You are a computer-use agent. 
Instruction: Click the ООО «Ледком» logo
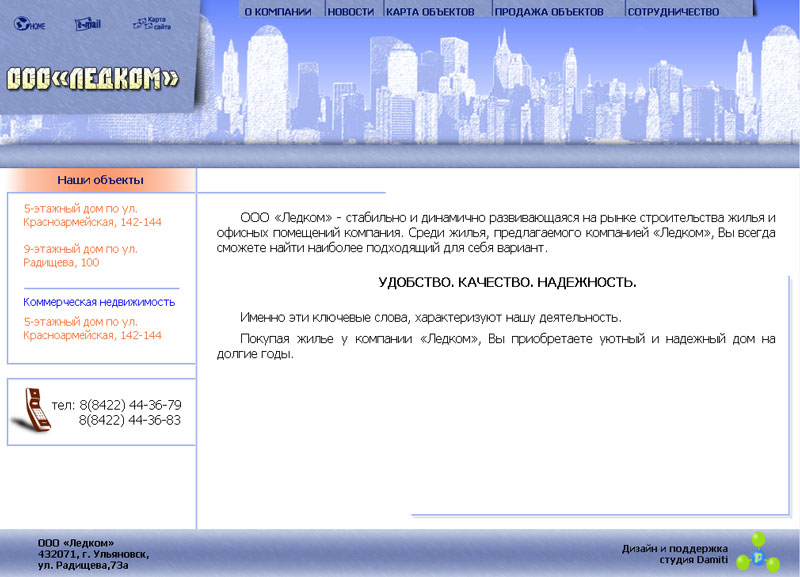95,78
